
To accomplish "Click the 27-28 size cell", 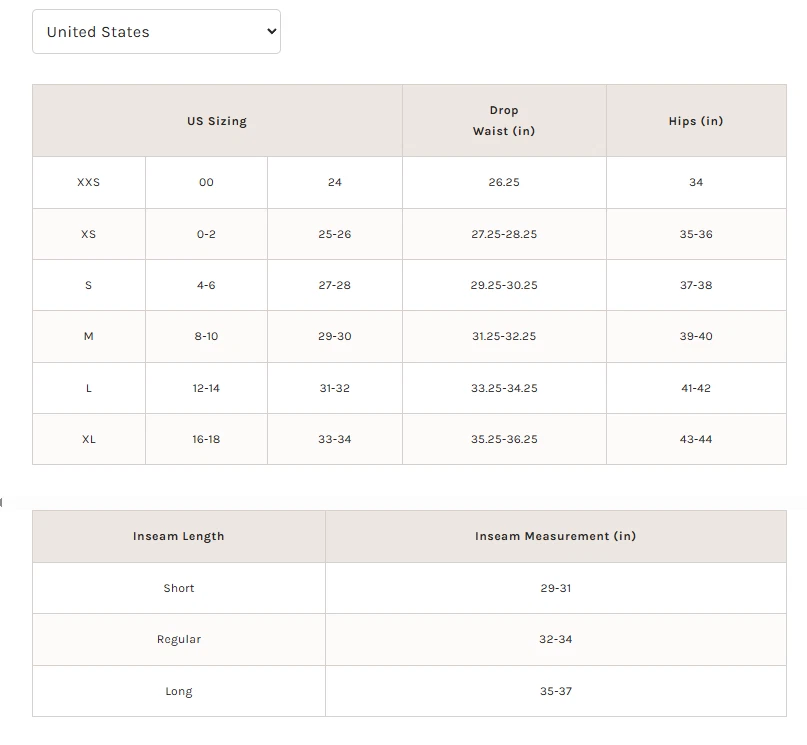I will (335, 285).
